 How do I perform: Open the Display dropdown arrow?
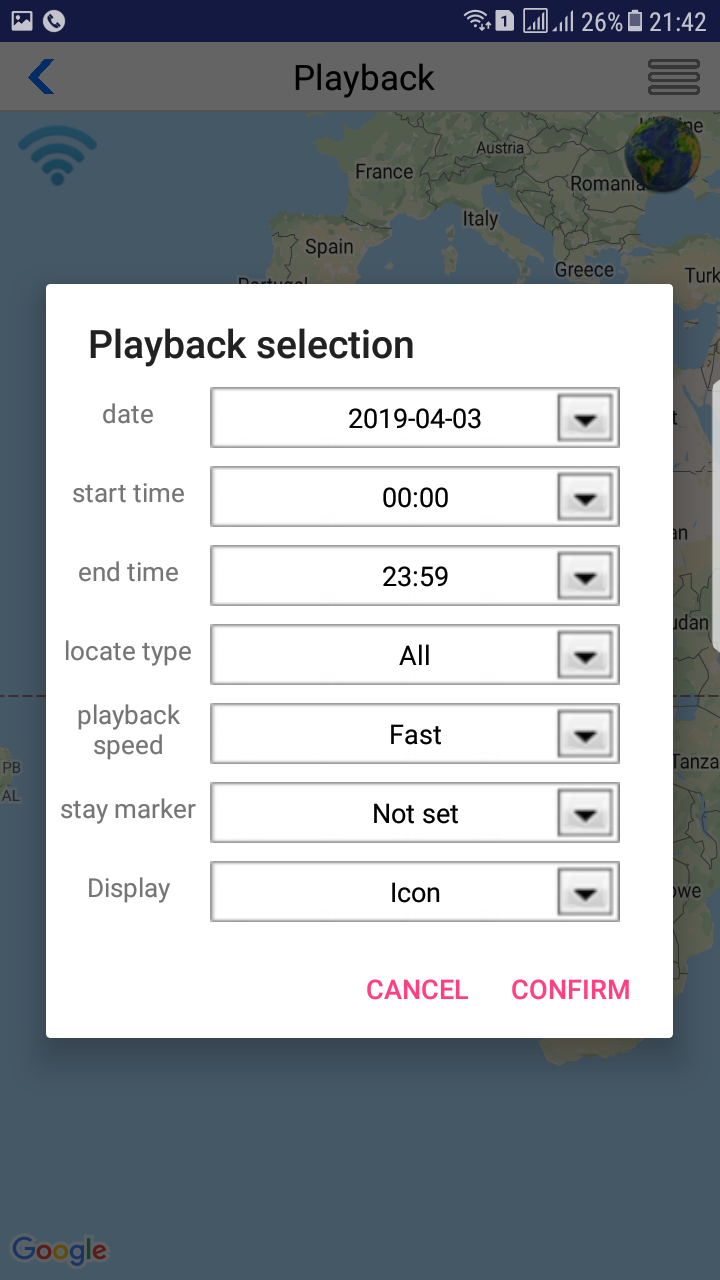pos(585,892)
